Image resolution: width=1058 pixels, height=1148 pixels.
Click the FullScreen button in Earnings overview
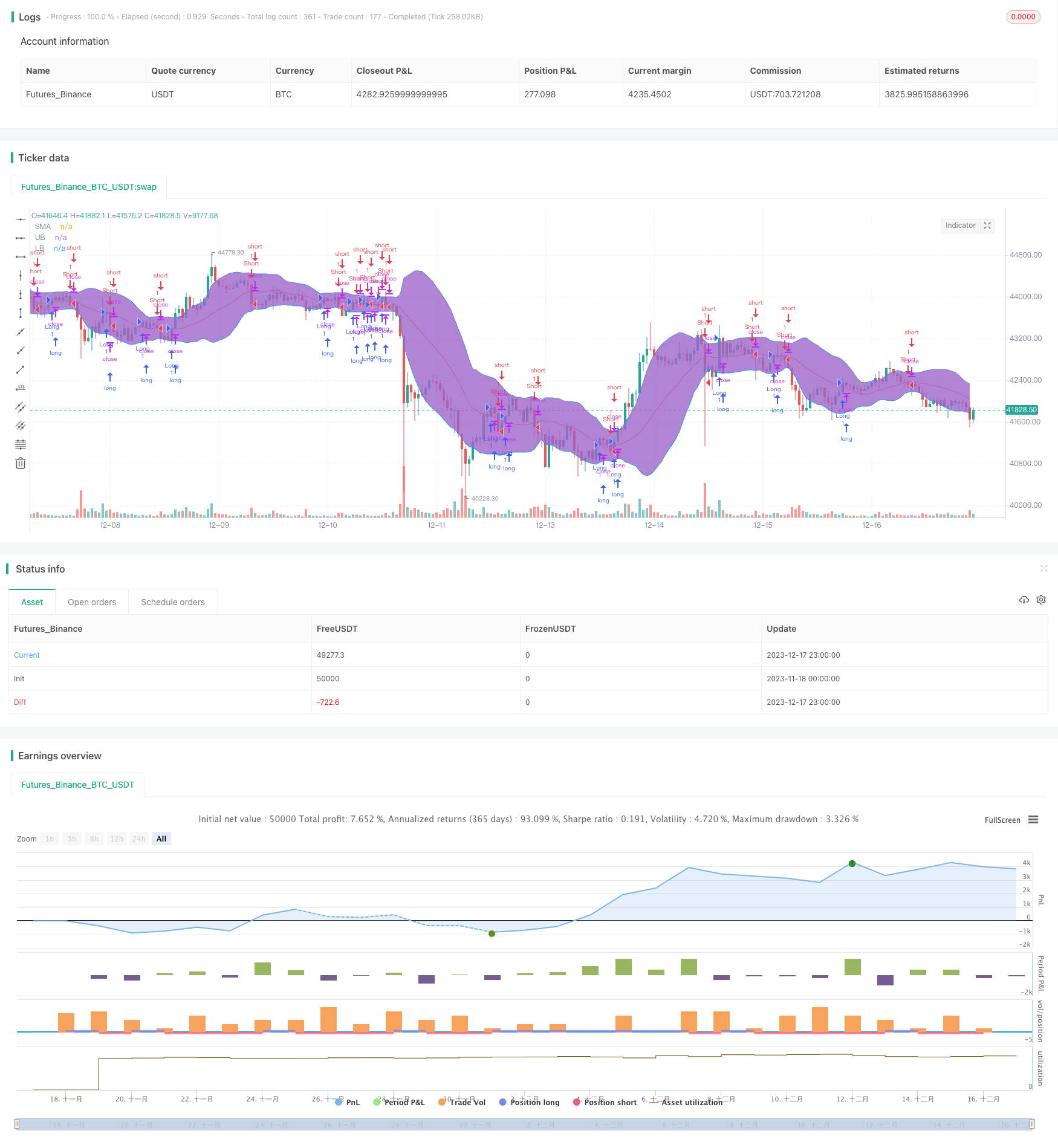pos(1002,820)
